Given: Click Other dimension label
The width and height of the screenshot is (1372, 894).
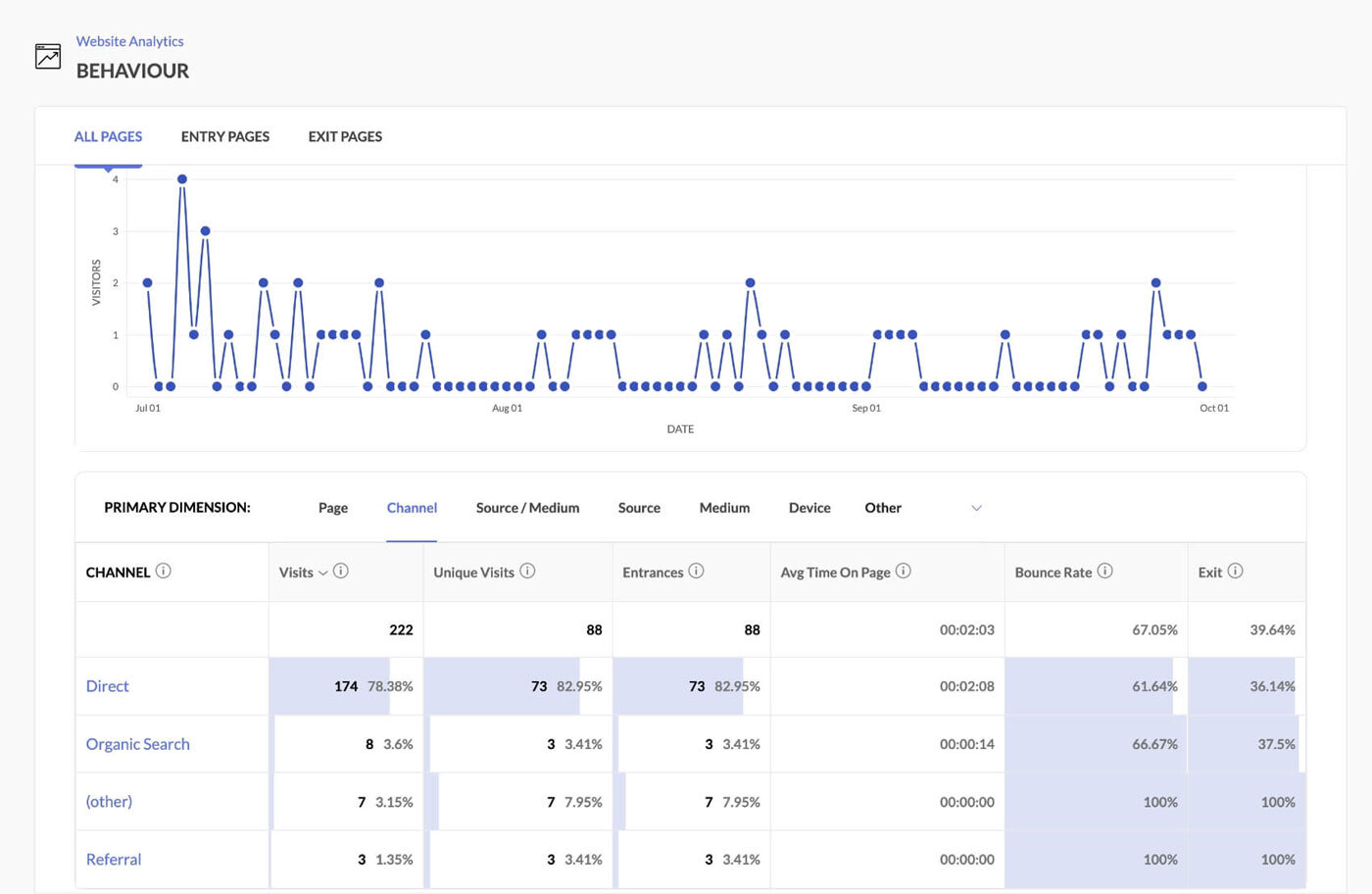Looking at the screenshot, I should click(883, 508).
